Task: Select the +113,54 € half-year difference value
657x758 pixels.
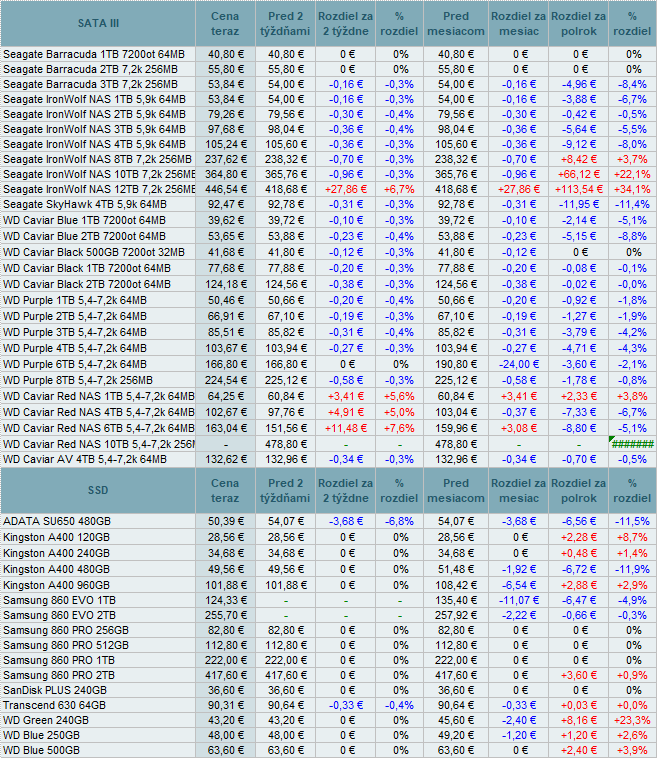Action: coord(579,189)
